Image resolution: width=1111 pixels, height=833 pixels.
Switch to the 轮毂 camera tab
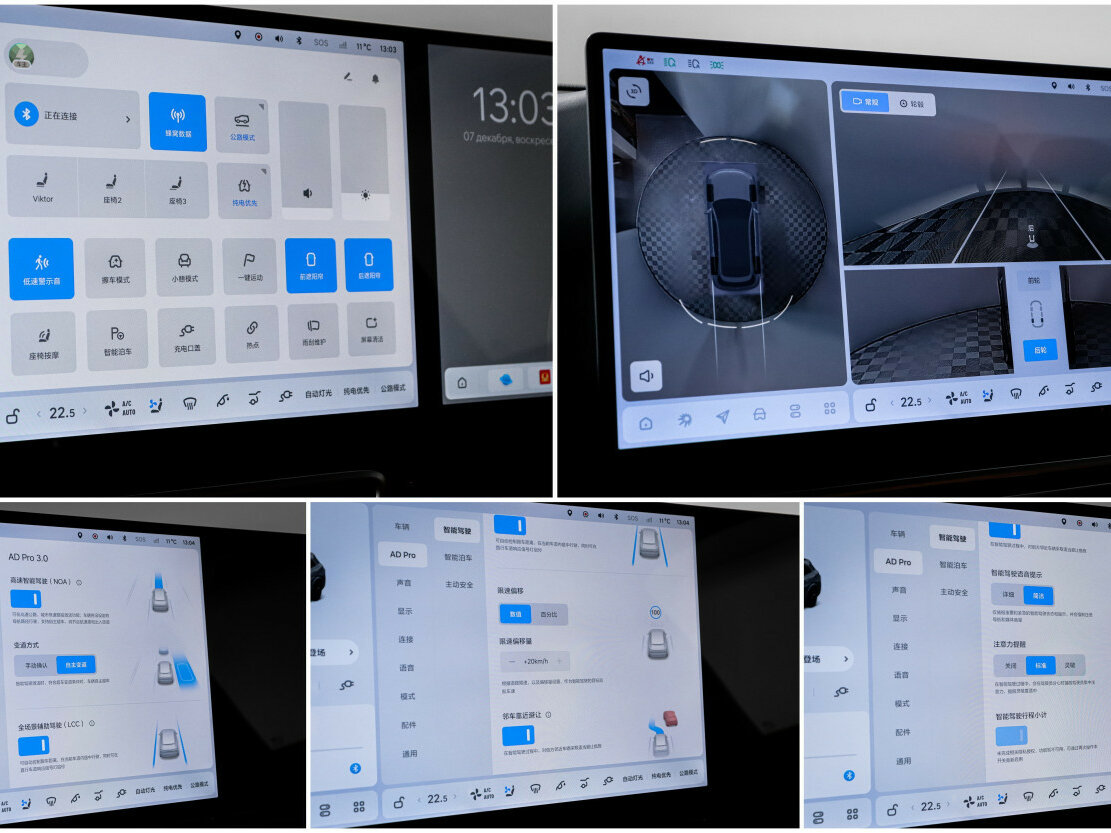(911, 103)
